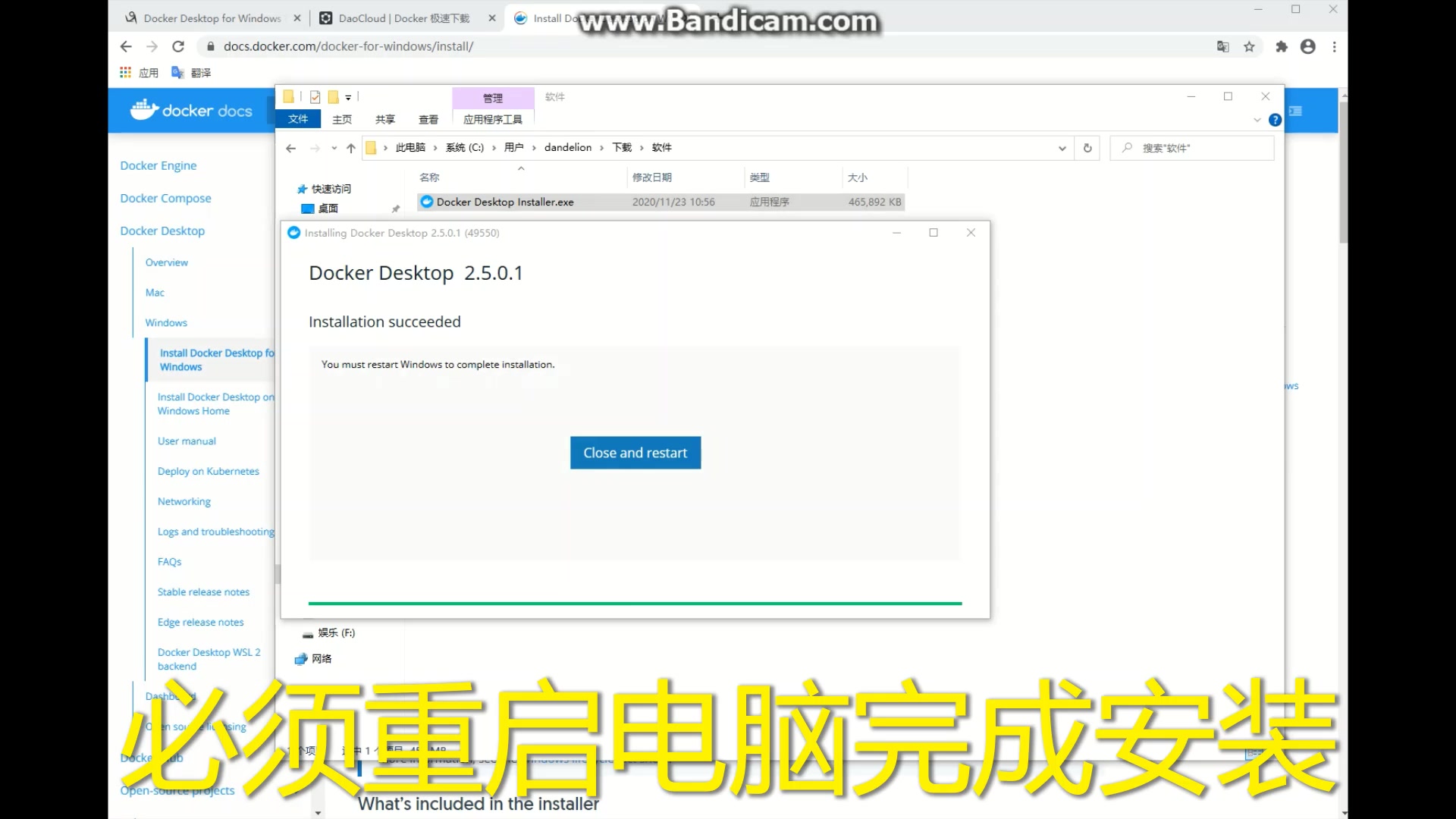This screenshot has width=1456, height=819.
Task: Close the DaoCloud tab
Action: [492, 18]
